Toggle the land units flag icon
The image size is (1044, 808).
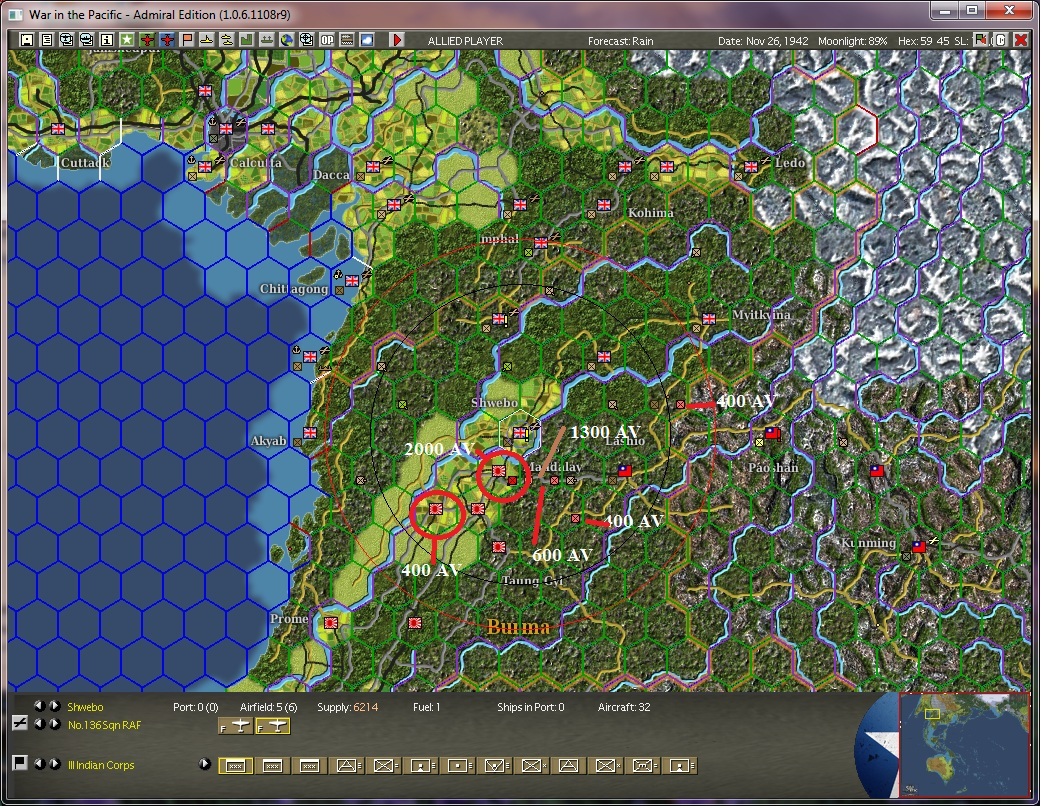click(x=20, y=763)
